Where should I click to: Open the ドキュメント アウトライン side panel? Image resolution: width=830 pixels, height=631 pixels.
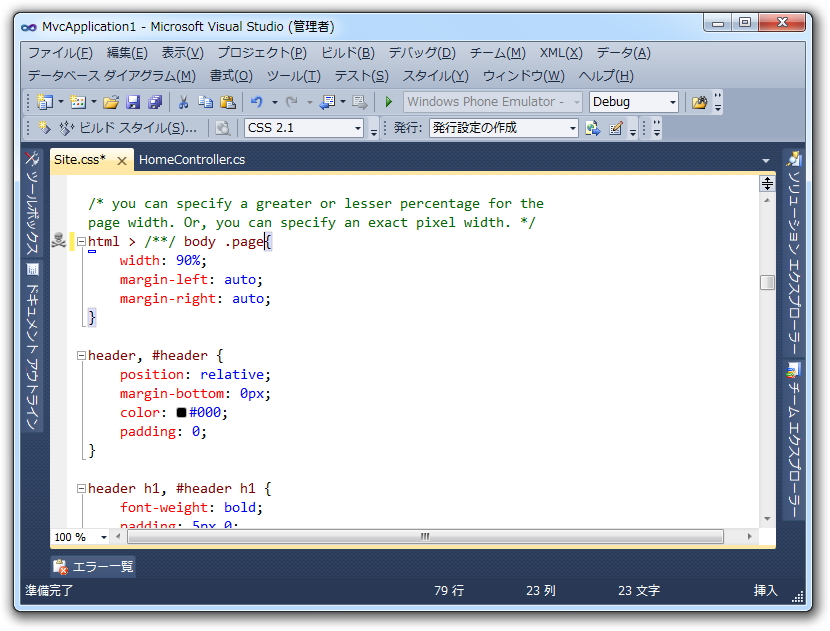(x=32, y=347)
